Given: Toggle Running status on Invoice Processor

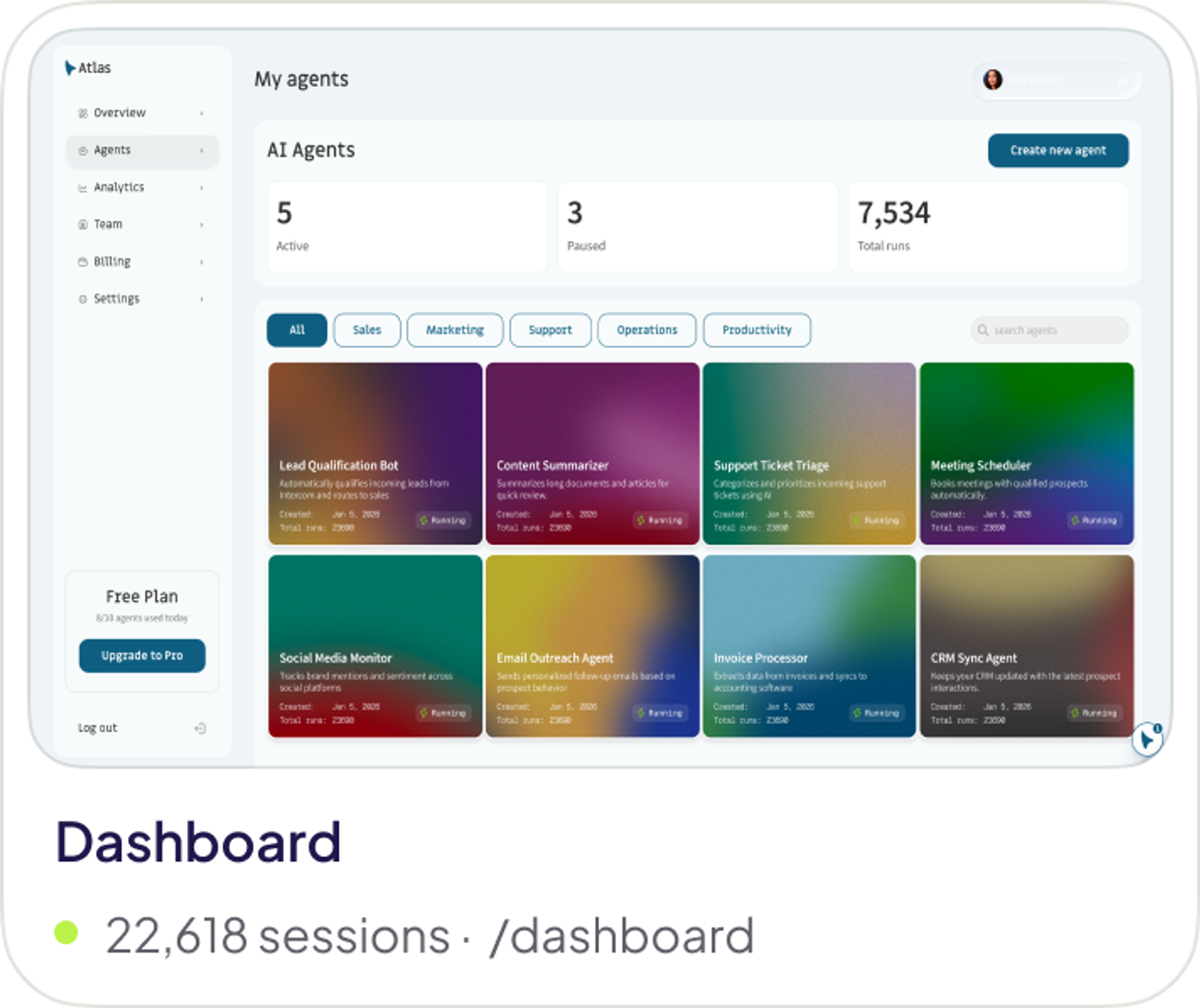Looking at the screenshot, I should (876, 713).
